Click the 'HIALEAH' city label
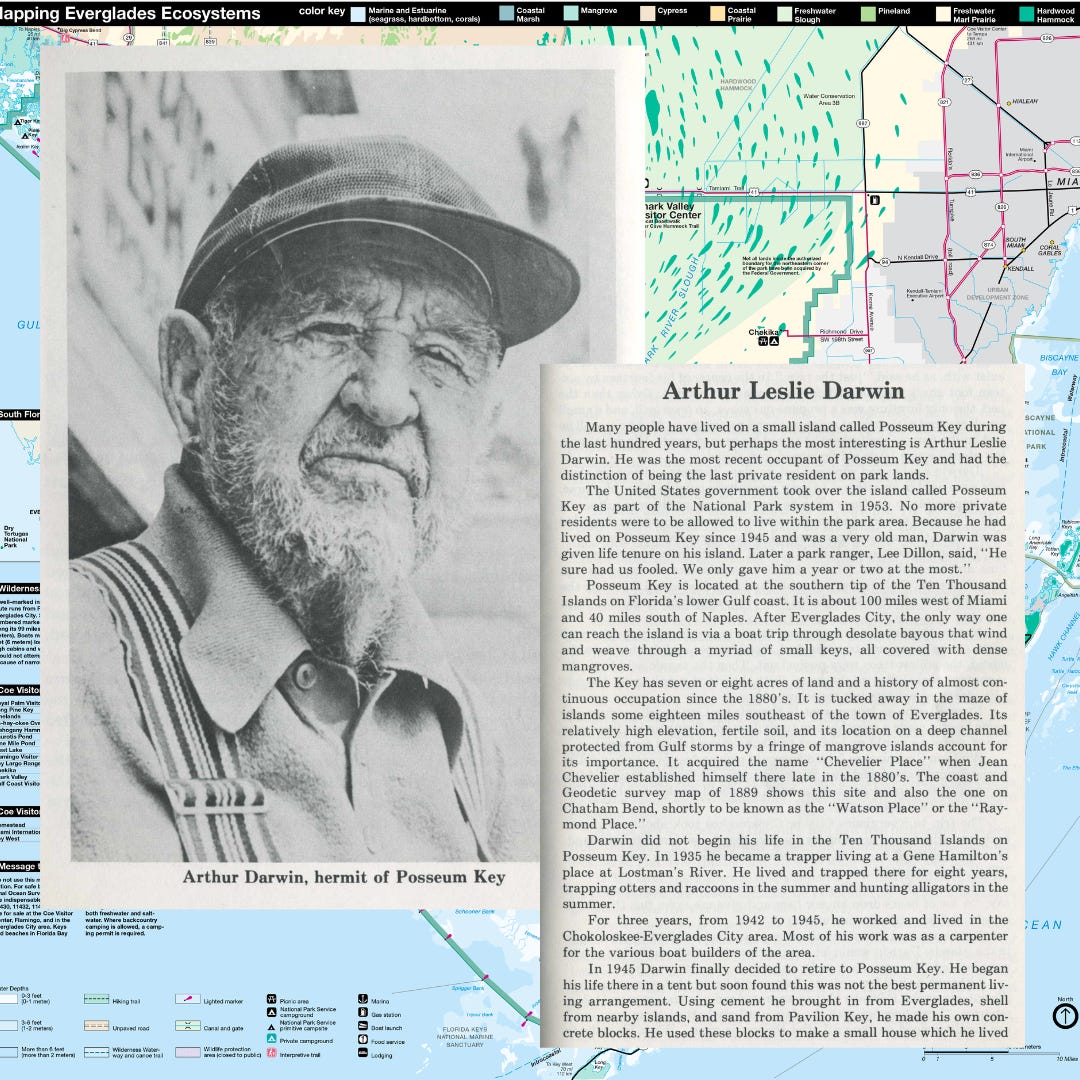1080x1080 pixels. coord(1025,101)
